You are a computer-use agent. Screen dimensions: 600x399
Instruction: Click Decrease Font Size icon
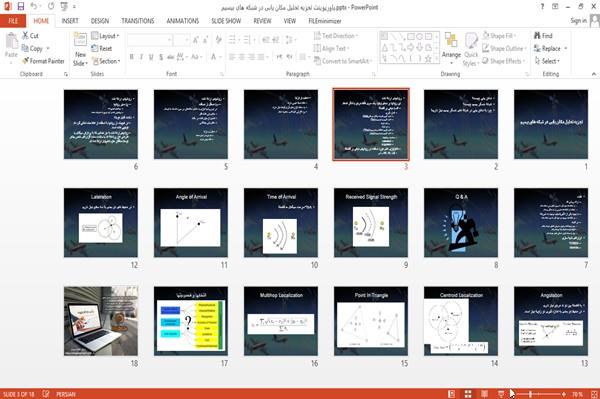(x=205, y=39)
